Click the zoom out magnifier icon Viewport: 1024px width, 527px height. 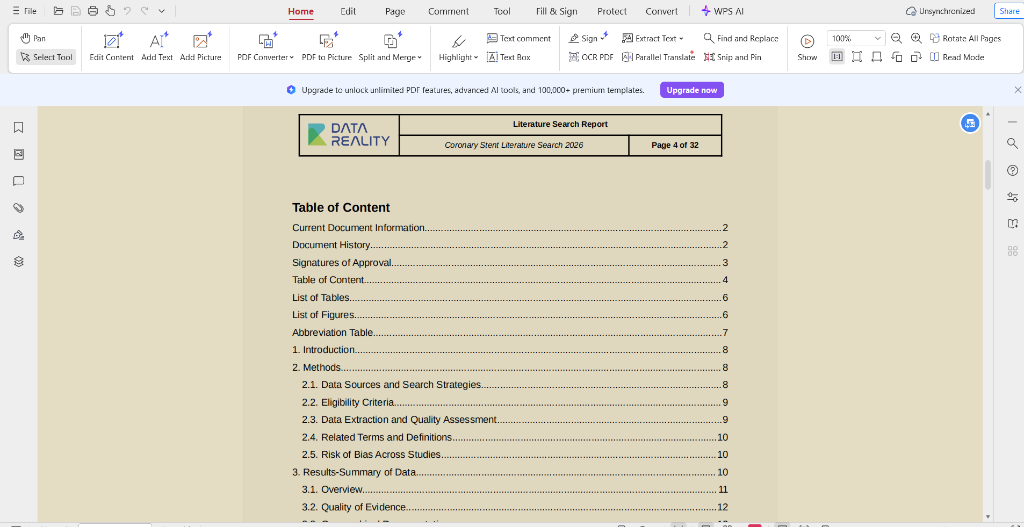[897, 39]
